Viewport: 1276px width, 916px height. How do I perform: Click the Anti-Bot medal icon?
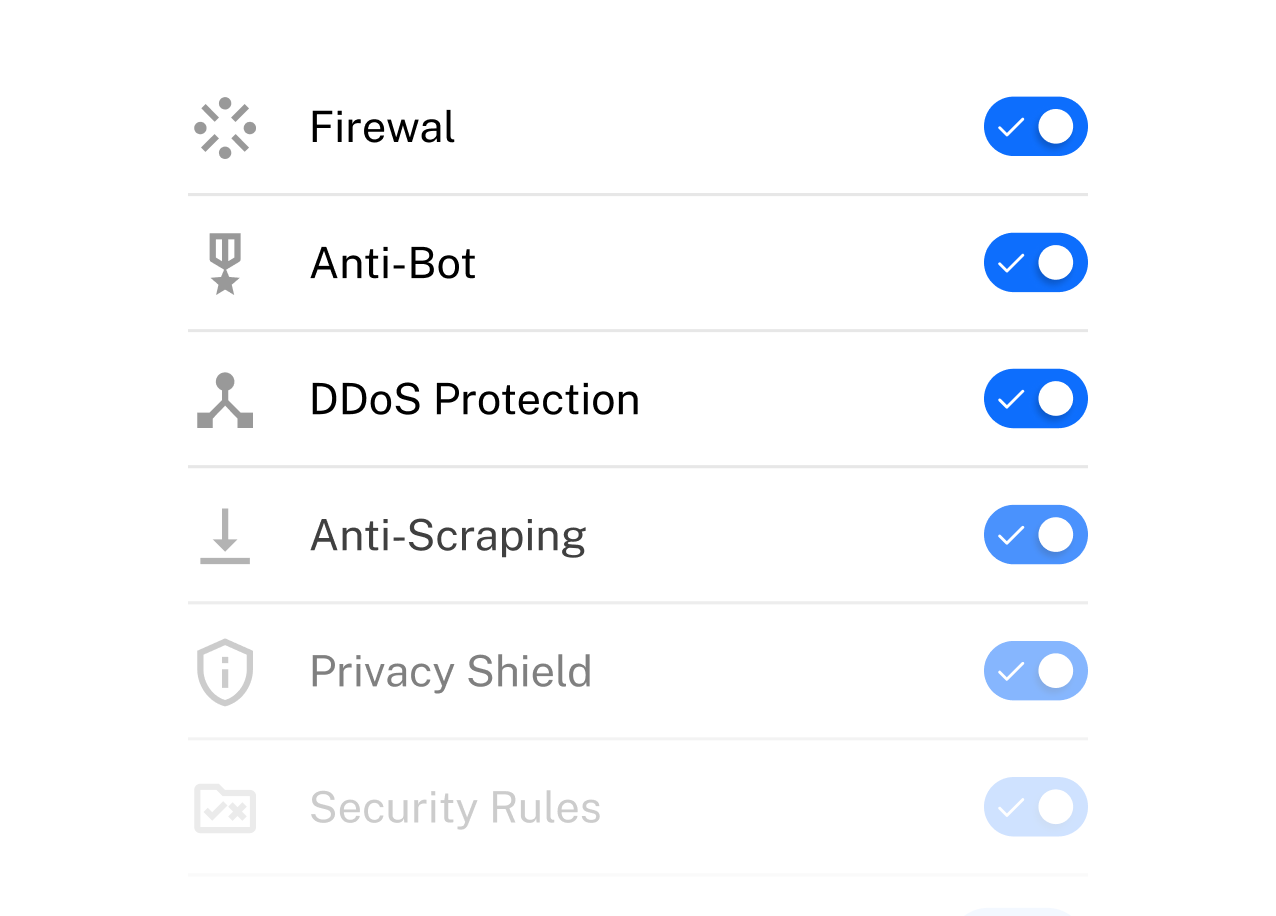coord(225,264)
